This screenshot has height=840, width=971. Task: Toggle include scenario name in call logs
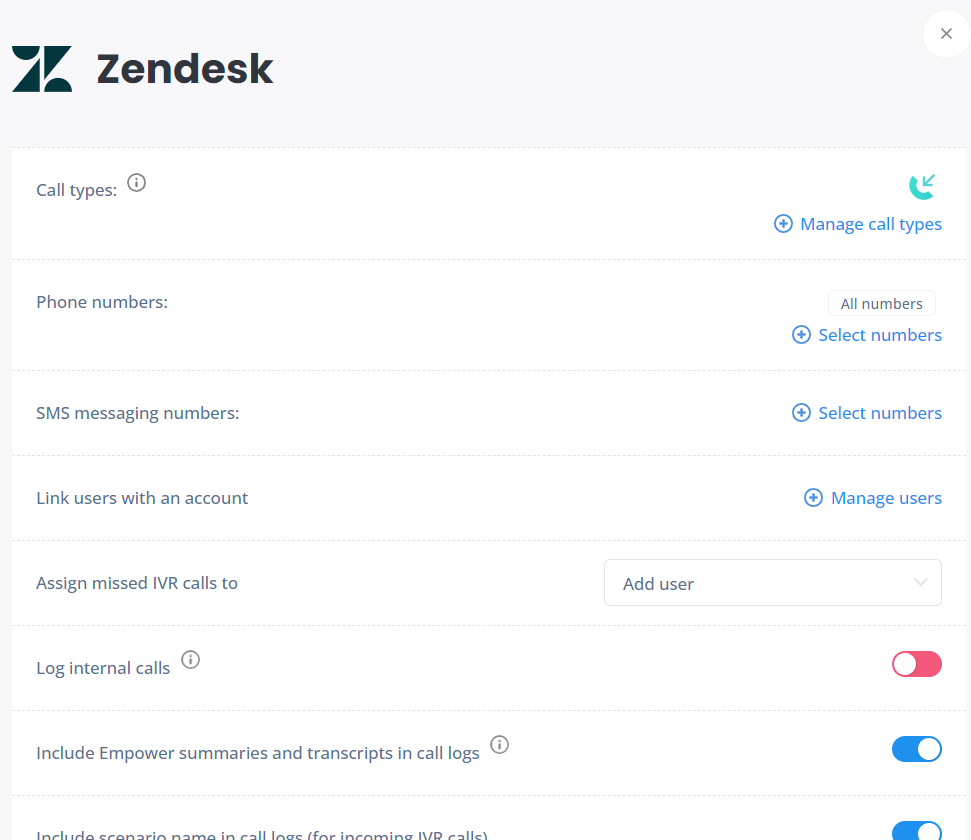(x=917, y=831)
